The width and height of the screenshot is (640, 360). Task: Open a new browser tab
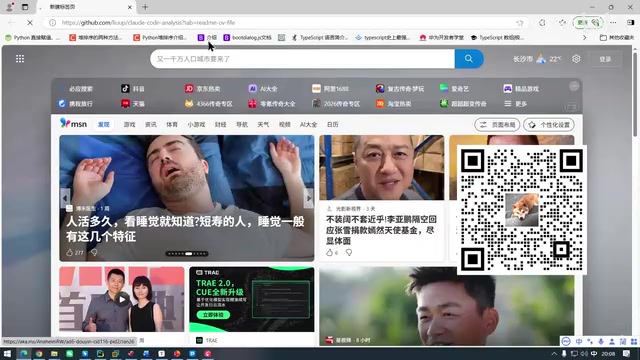[x=145, y=7]
